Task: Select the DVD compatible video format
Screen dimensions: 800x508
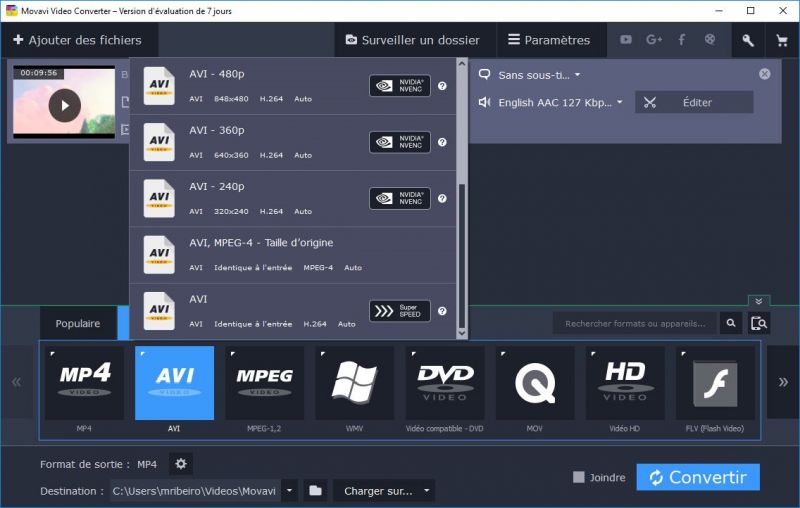Action: pyautogui.click(x=445, y=383)
